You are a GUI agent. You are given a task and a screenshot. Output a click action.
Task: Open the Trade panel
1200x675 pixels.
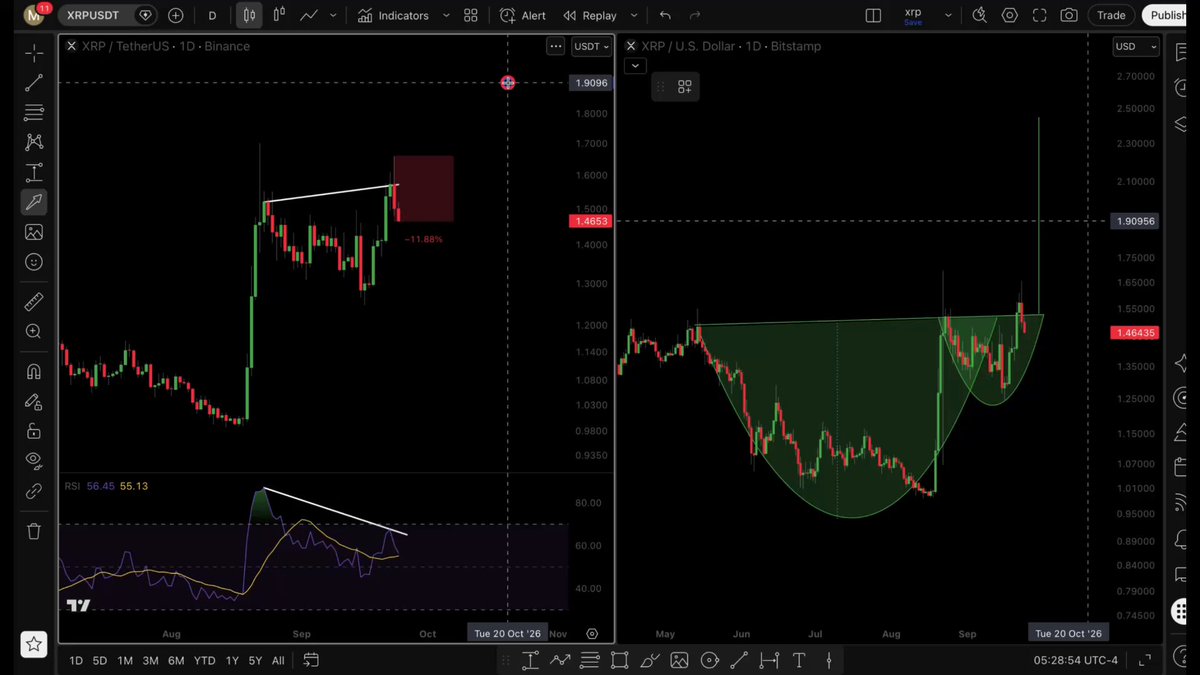(x=1111, y=15)
